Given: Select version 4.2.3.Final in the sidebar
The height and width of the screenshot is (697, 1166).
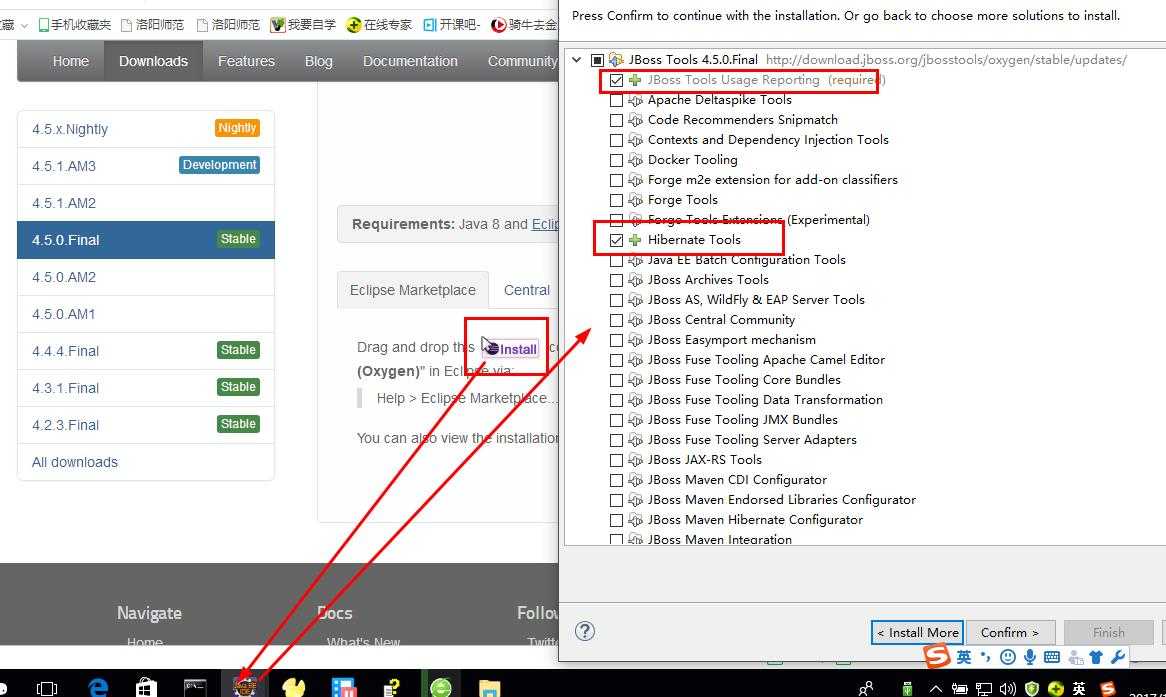Looking at the screenshot, I should click(146, 425).
